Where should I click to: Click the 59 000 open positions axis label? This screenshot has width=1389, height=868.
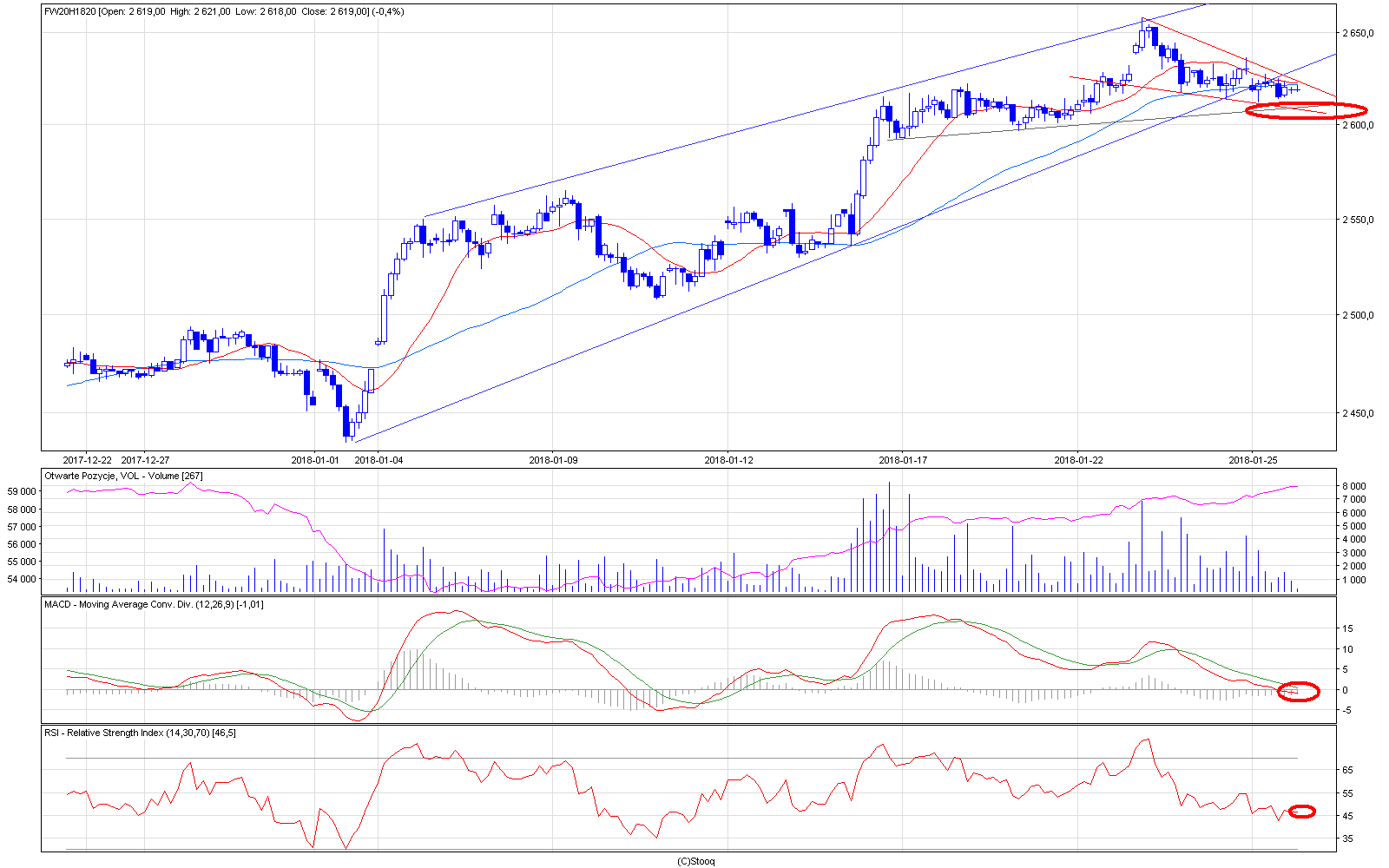point(22,491)
